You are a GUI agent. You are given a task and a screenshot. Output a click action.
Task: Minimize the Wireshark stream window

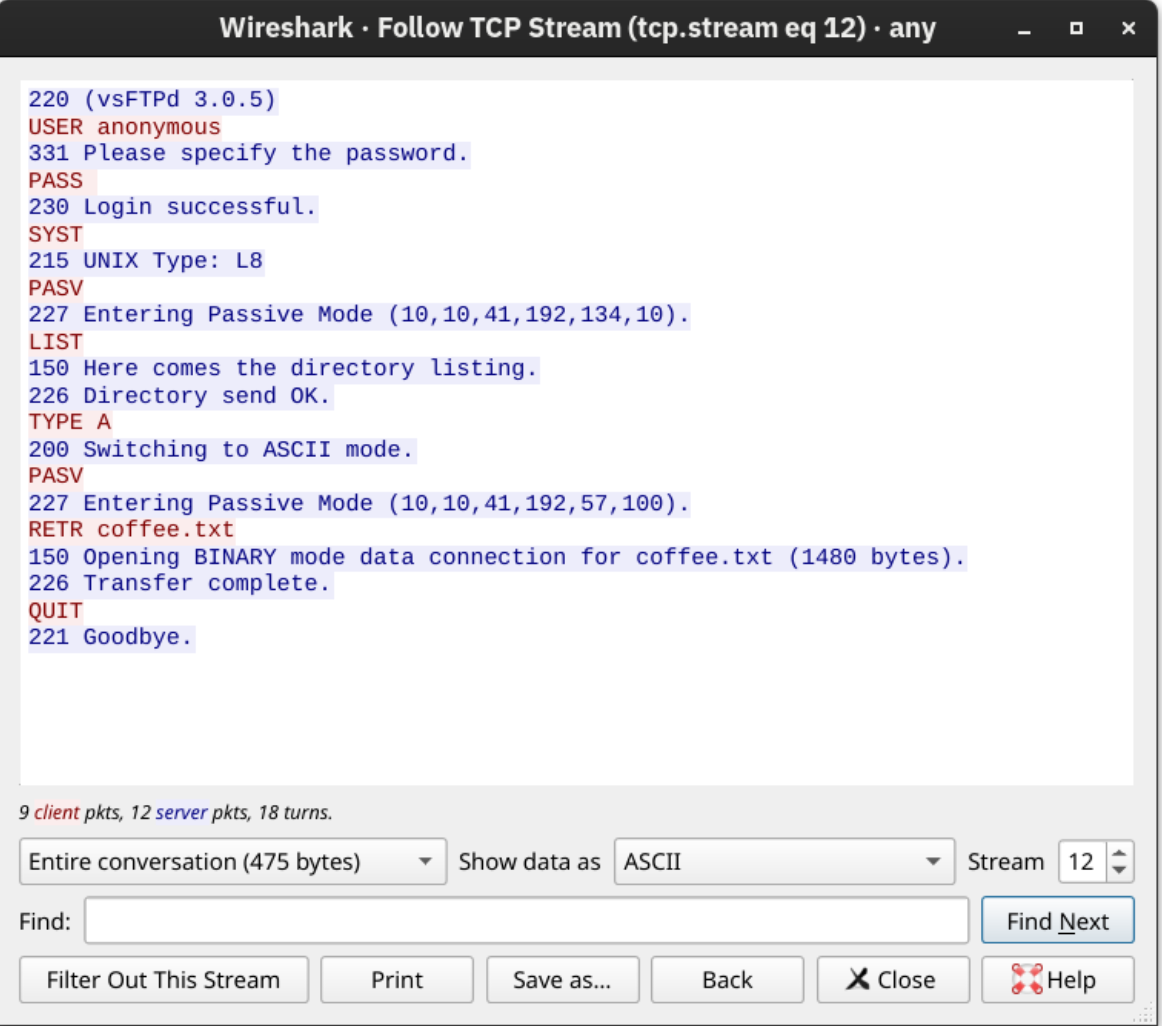coord(1024,28)
